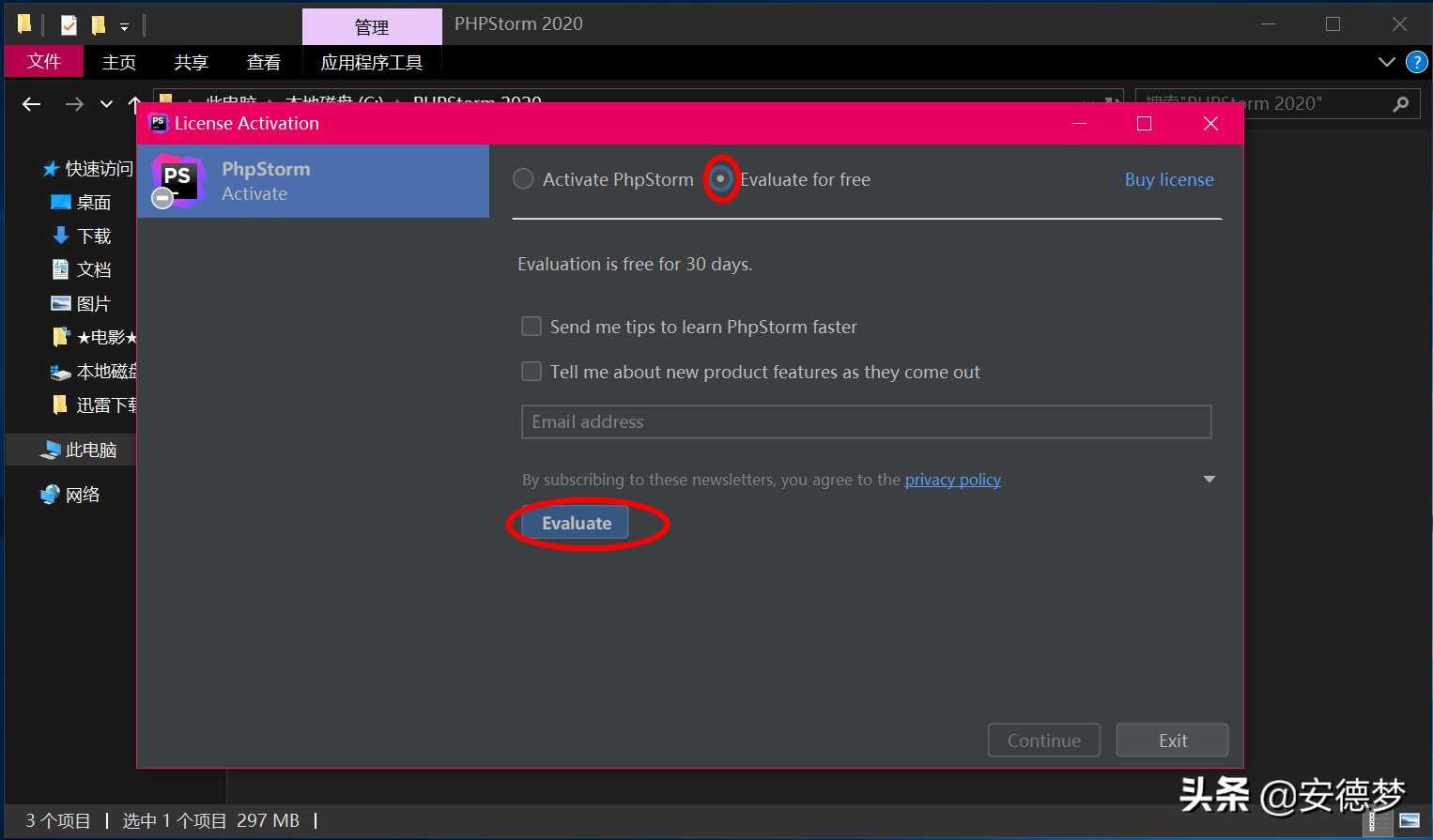
Task: Enable Send me tips to learn PhpStorm faster
Action: [532, 327]
